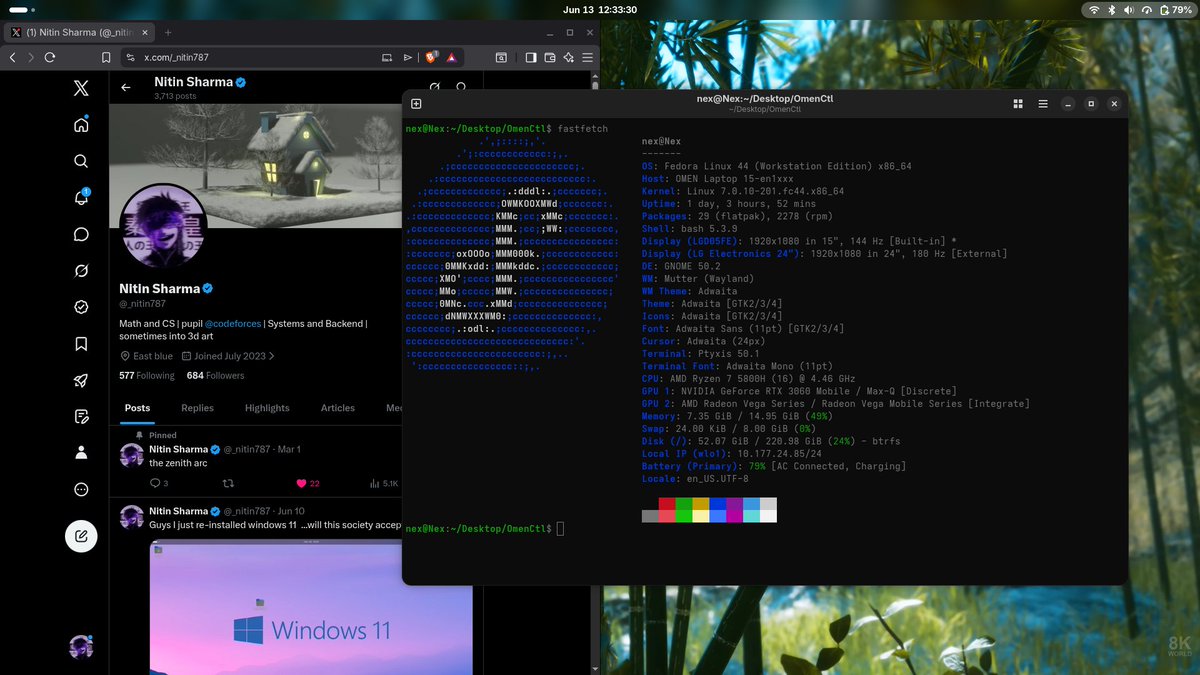Toggle the browser sidebar panel
The width and height of the screenshot is (1200, 675).
click(x=531, y=58)
